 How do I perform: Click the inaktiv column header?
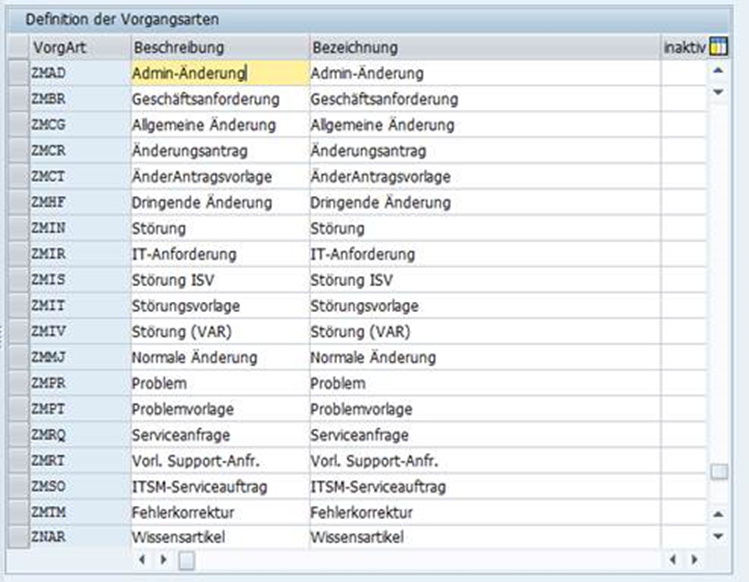pos(683,47)
